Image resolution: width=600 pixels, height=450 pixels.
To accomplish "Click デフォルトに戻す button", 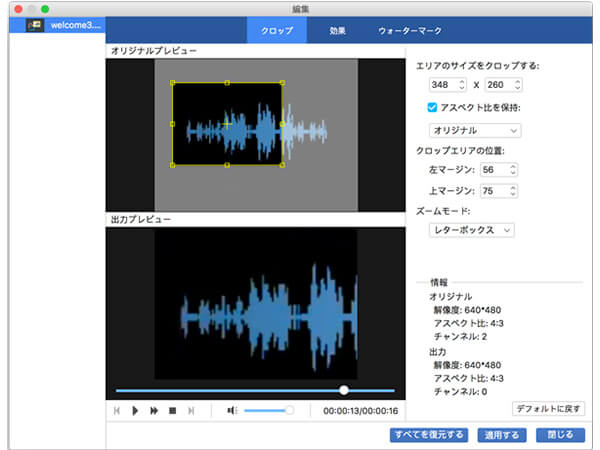I will tap(548, 408).
